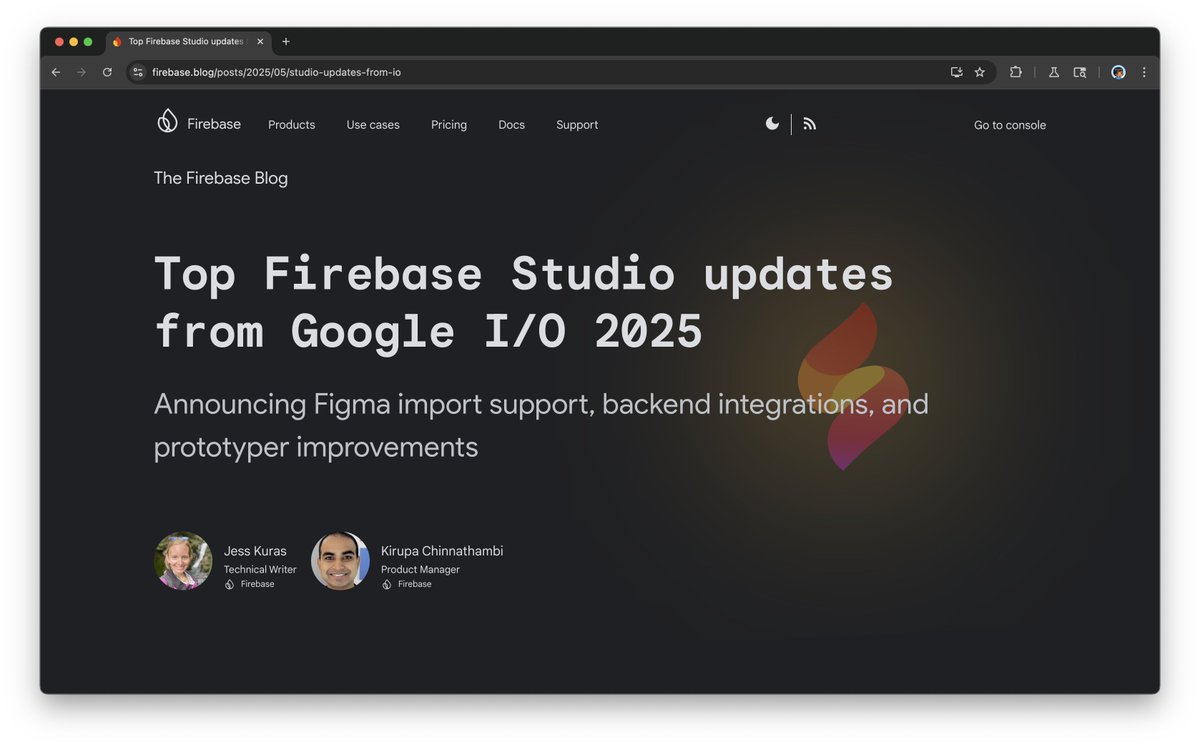This screenshot has width=1200, height=747.
Task: Click the browser forward arrow
Action: click(82, 72)
